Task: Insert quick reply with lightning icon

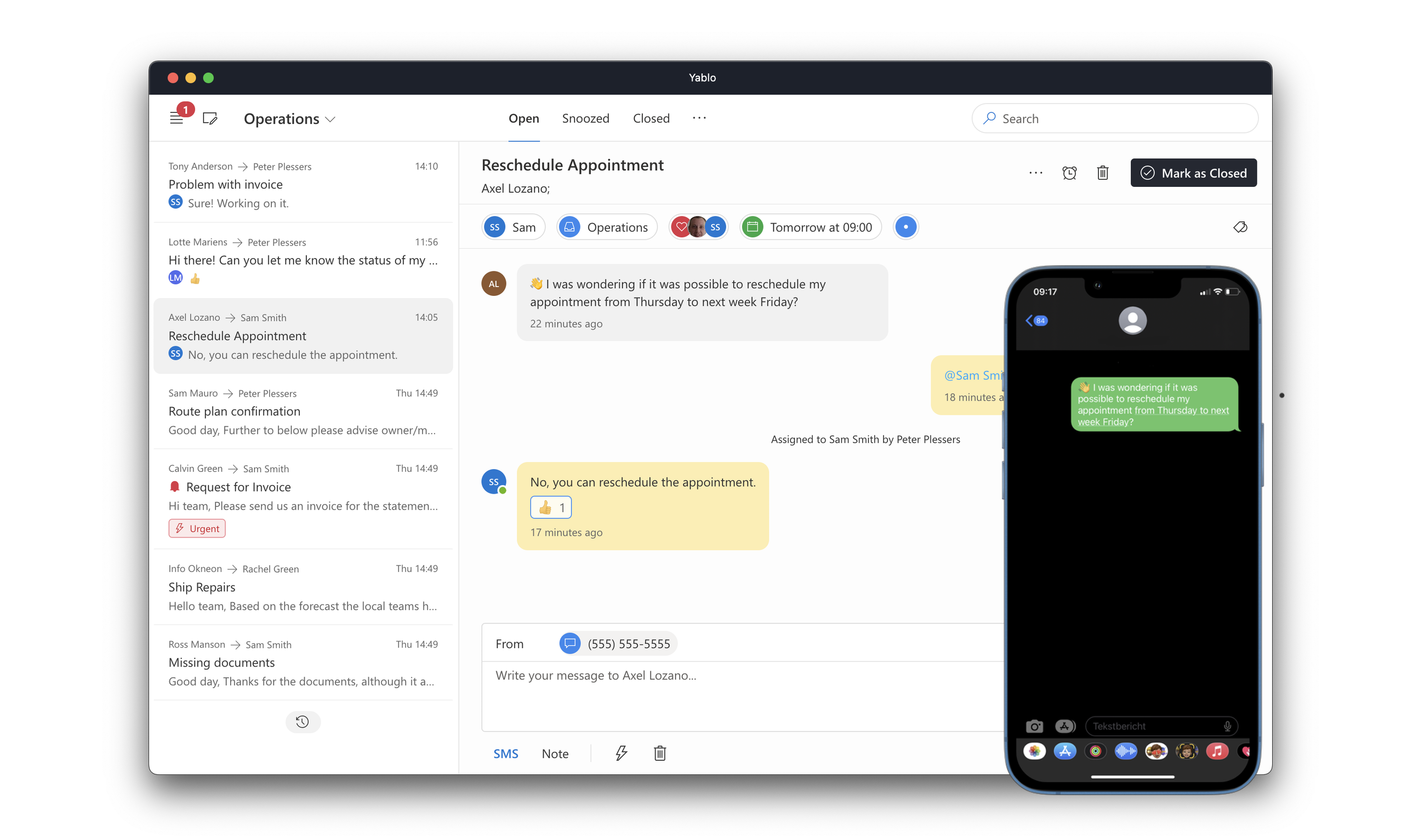Action: pyautogui.click(x=621, y=753)
